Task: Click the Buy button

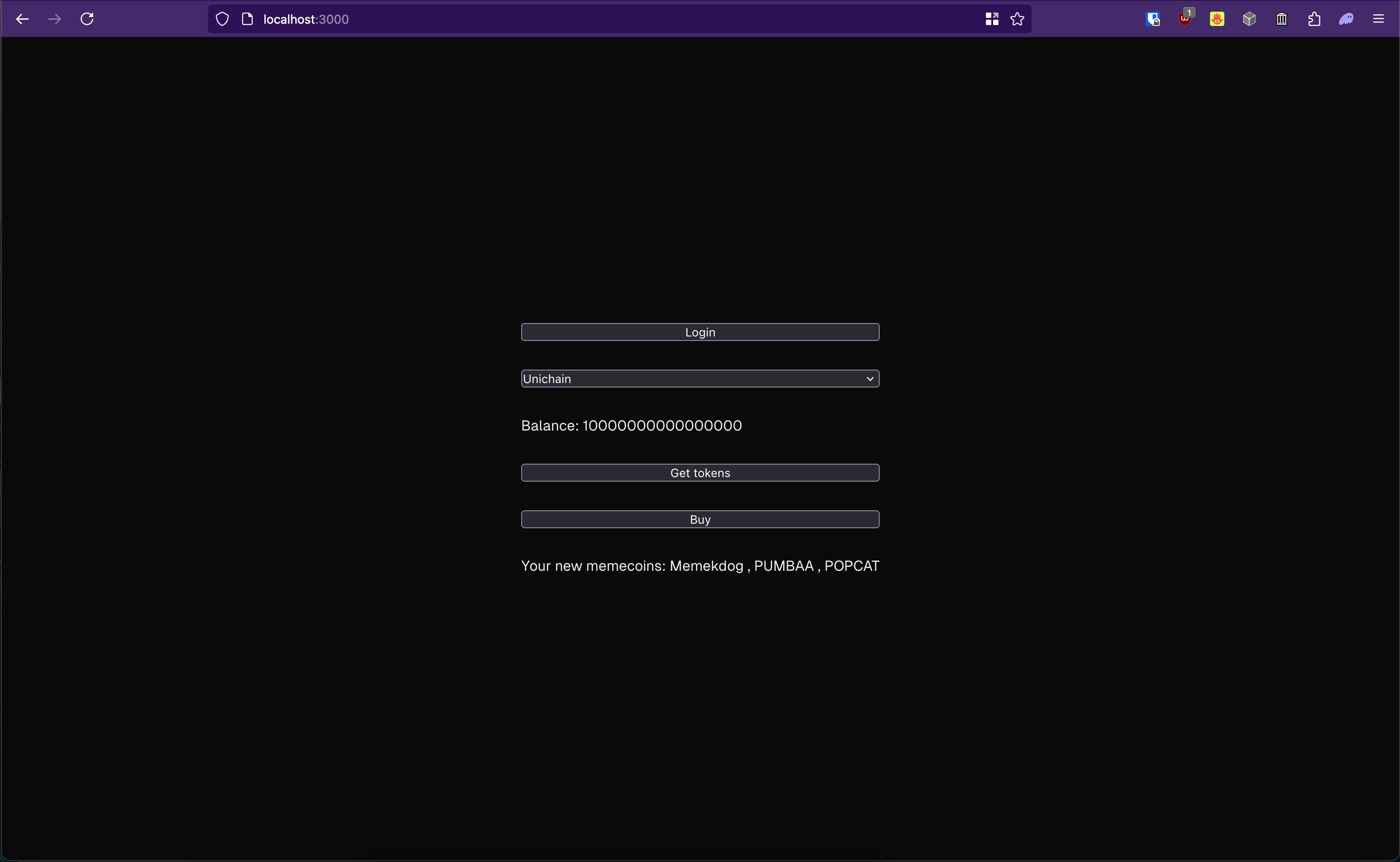Action: click(x=700, y=519)
